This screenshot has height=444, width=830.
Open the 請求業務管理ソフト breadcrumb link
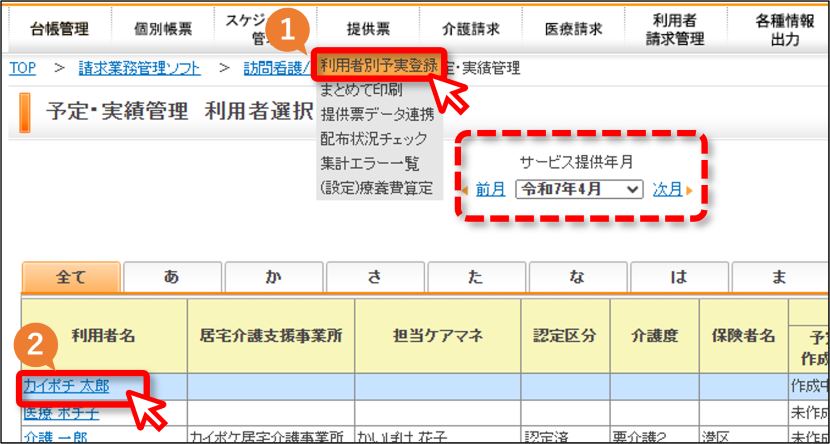(x=140, y=68)
